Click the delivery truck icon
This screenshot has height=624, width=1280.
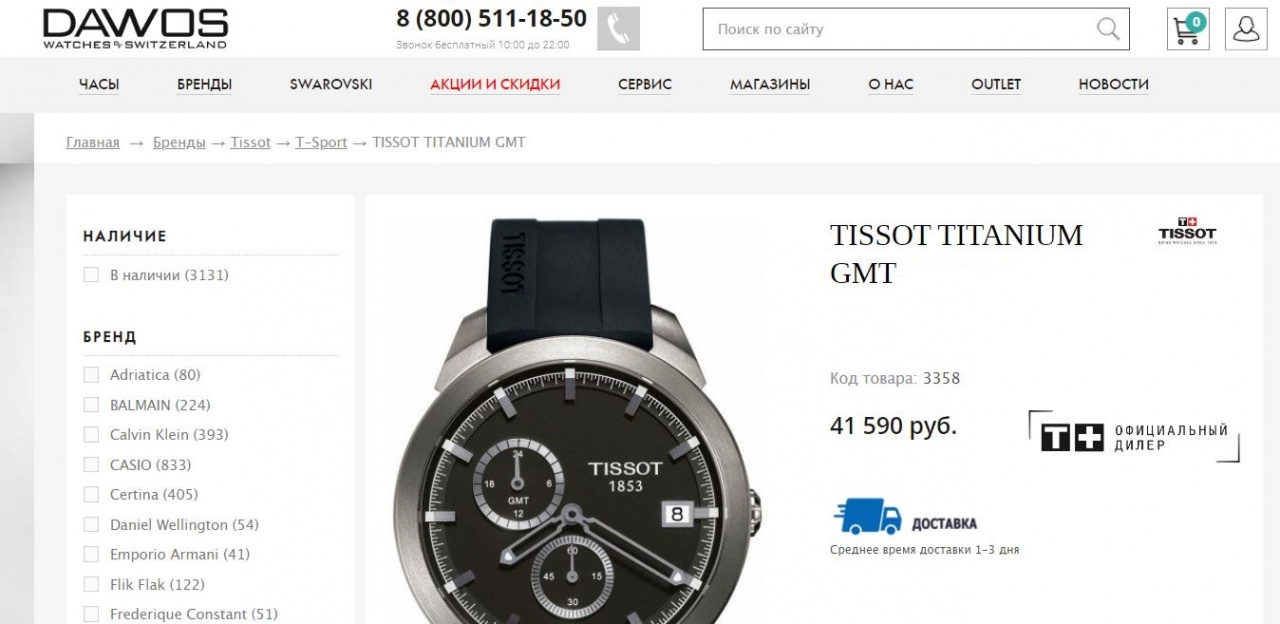click(867, 516)
